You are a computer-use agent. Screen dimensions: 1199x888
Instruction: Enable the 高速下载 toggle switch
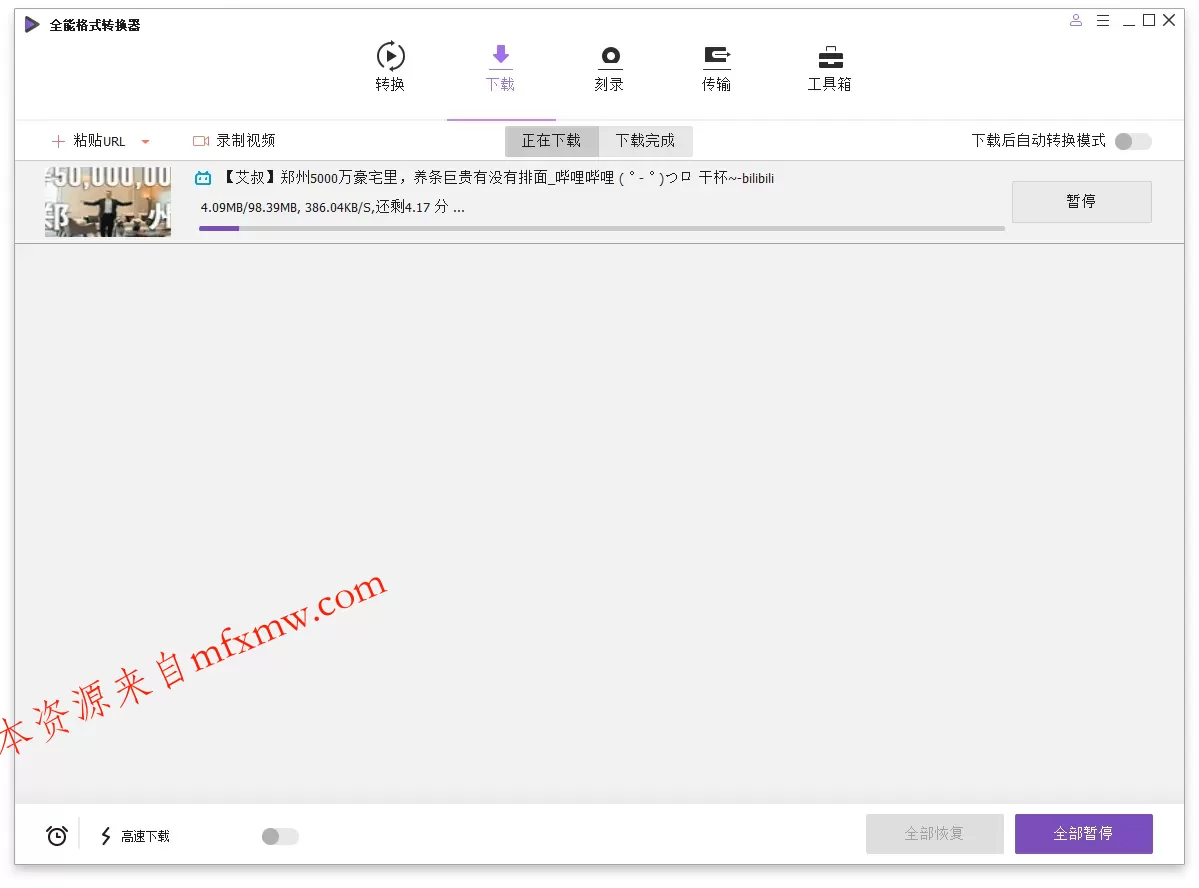[x=280, y=836]
